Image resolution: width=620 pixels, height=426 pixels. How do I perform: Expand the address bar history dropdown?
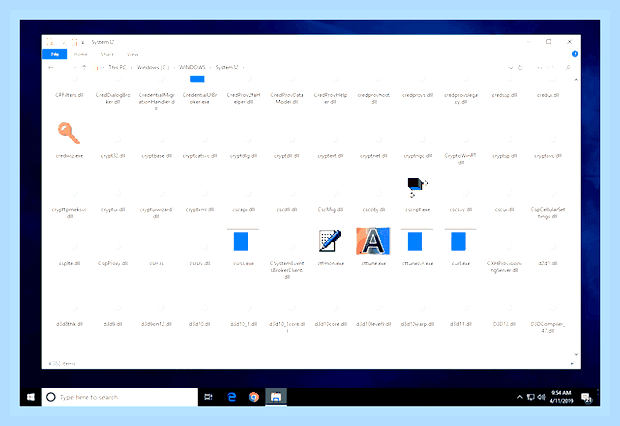tap(510, 68)
